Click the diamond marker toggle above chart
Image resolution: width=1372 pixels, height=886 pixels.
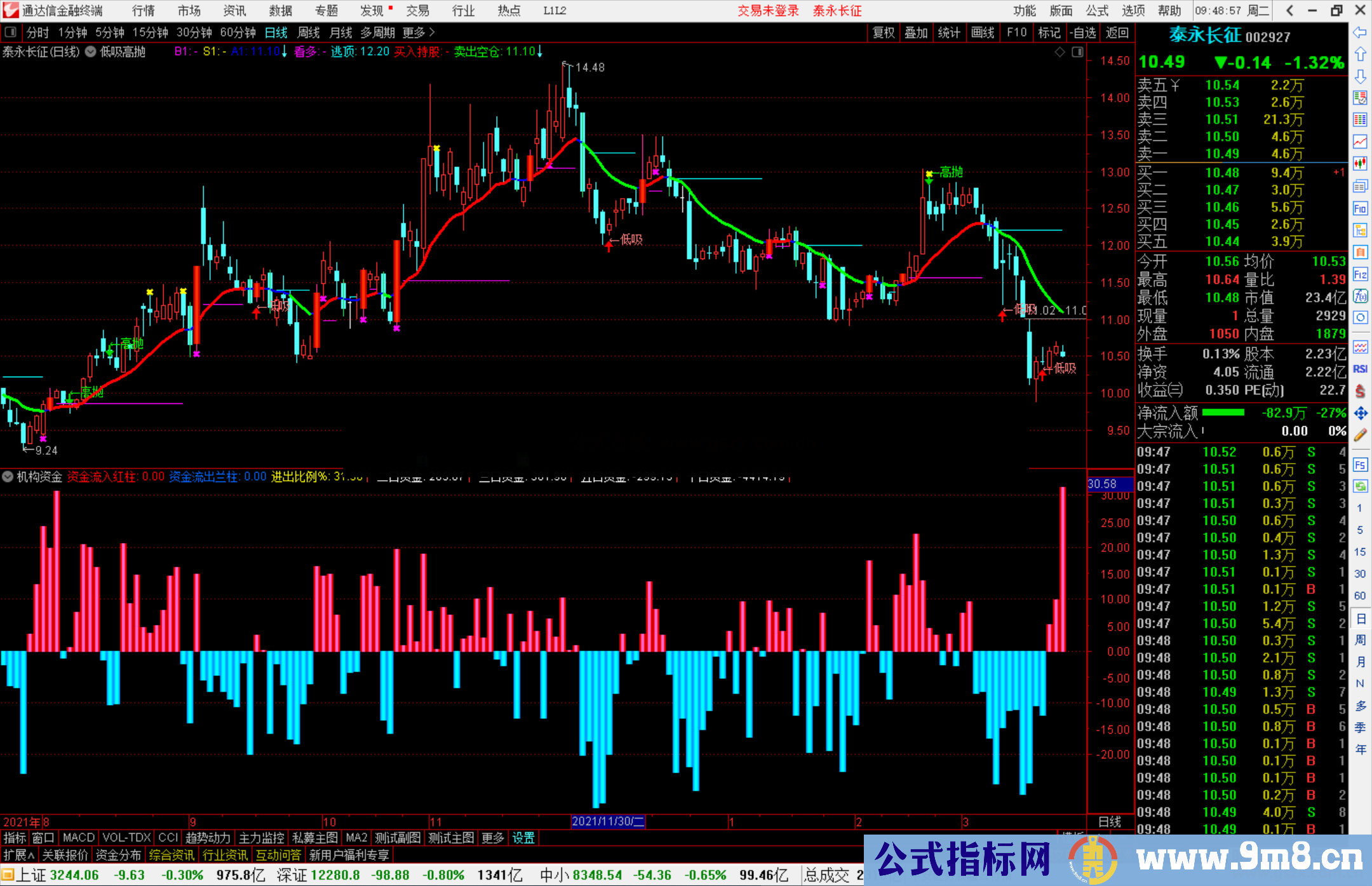pos(1059,52)
